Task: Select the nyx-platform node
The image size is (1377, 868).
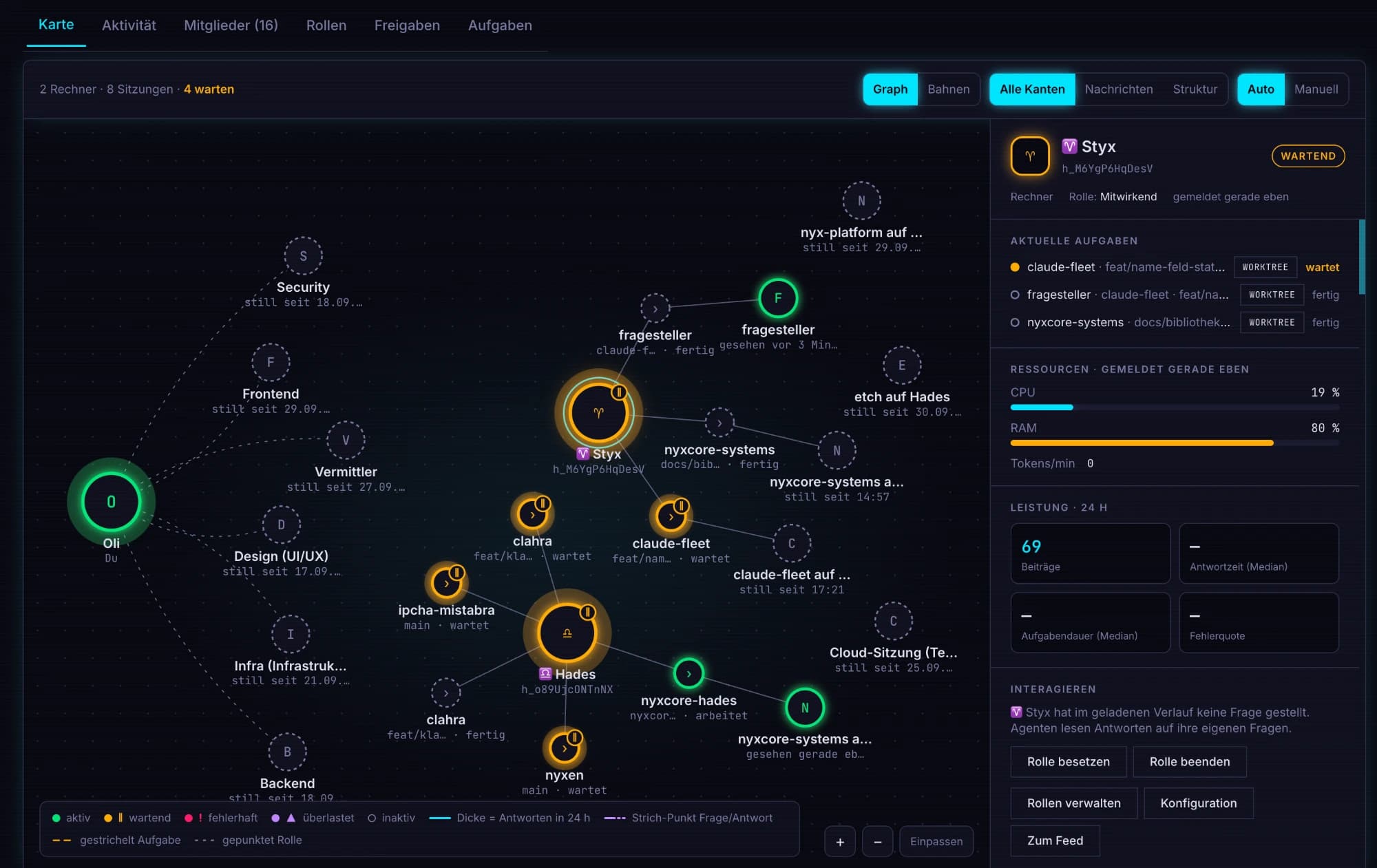Action: point(861,200)
